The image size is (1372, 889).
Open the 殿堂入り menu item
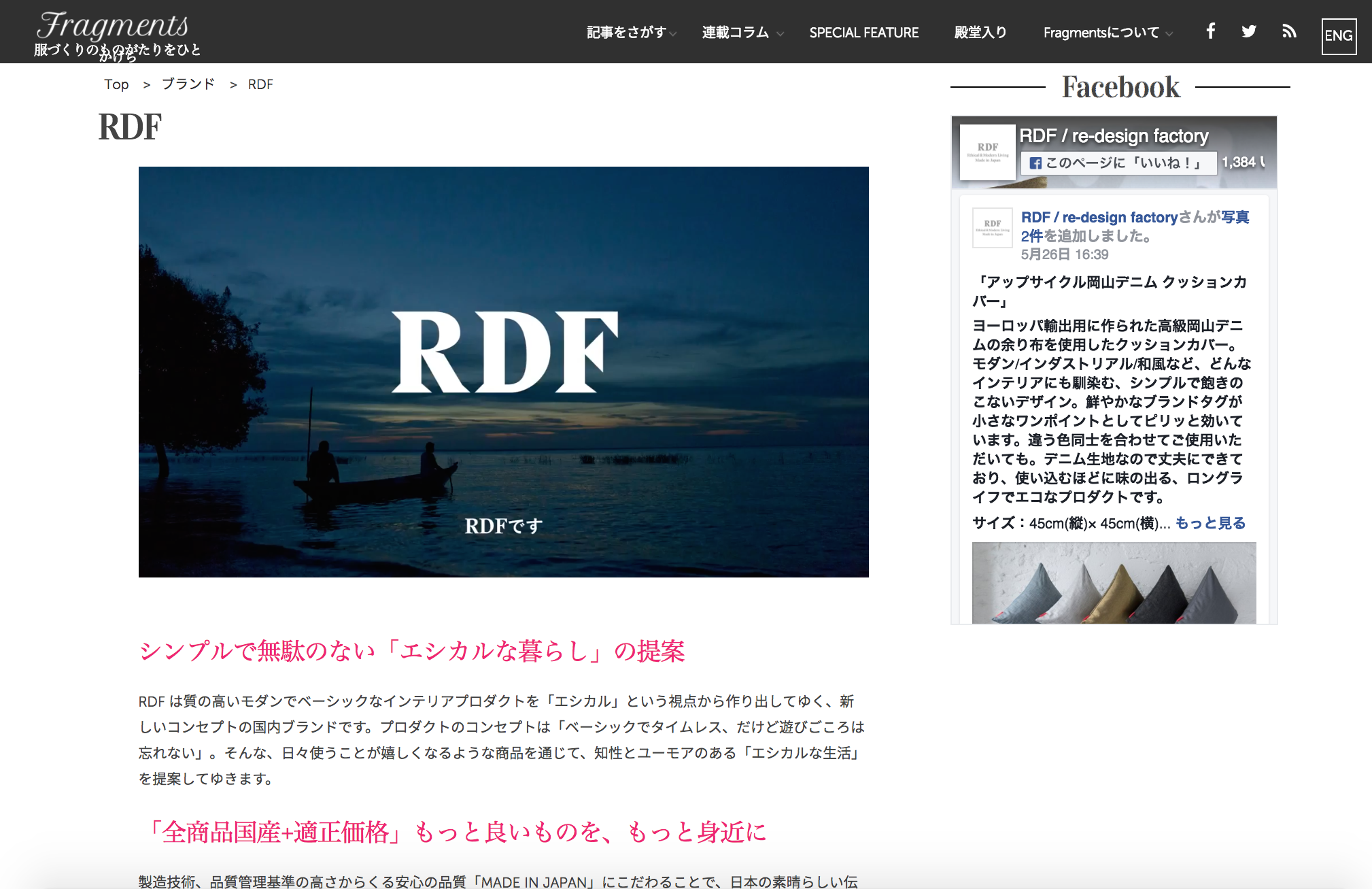point(980,33)
